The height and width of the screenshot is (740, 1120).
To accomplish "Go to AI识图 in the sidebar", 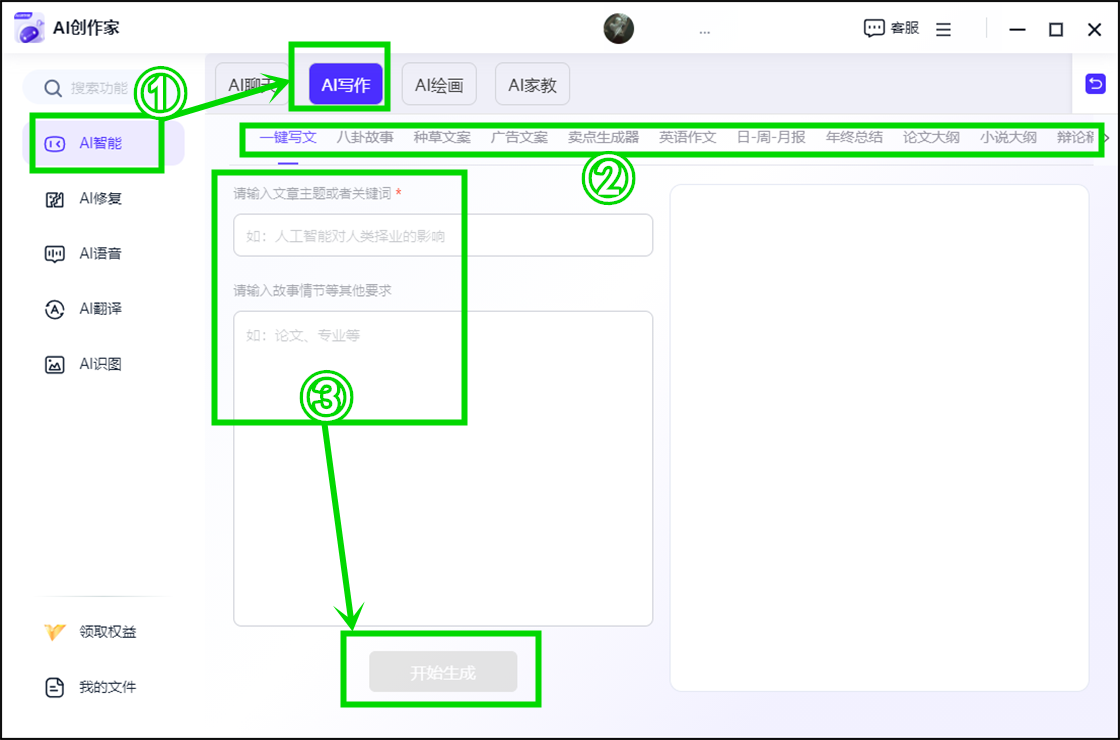I will click(x=100, y=364).
